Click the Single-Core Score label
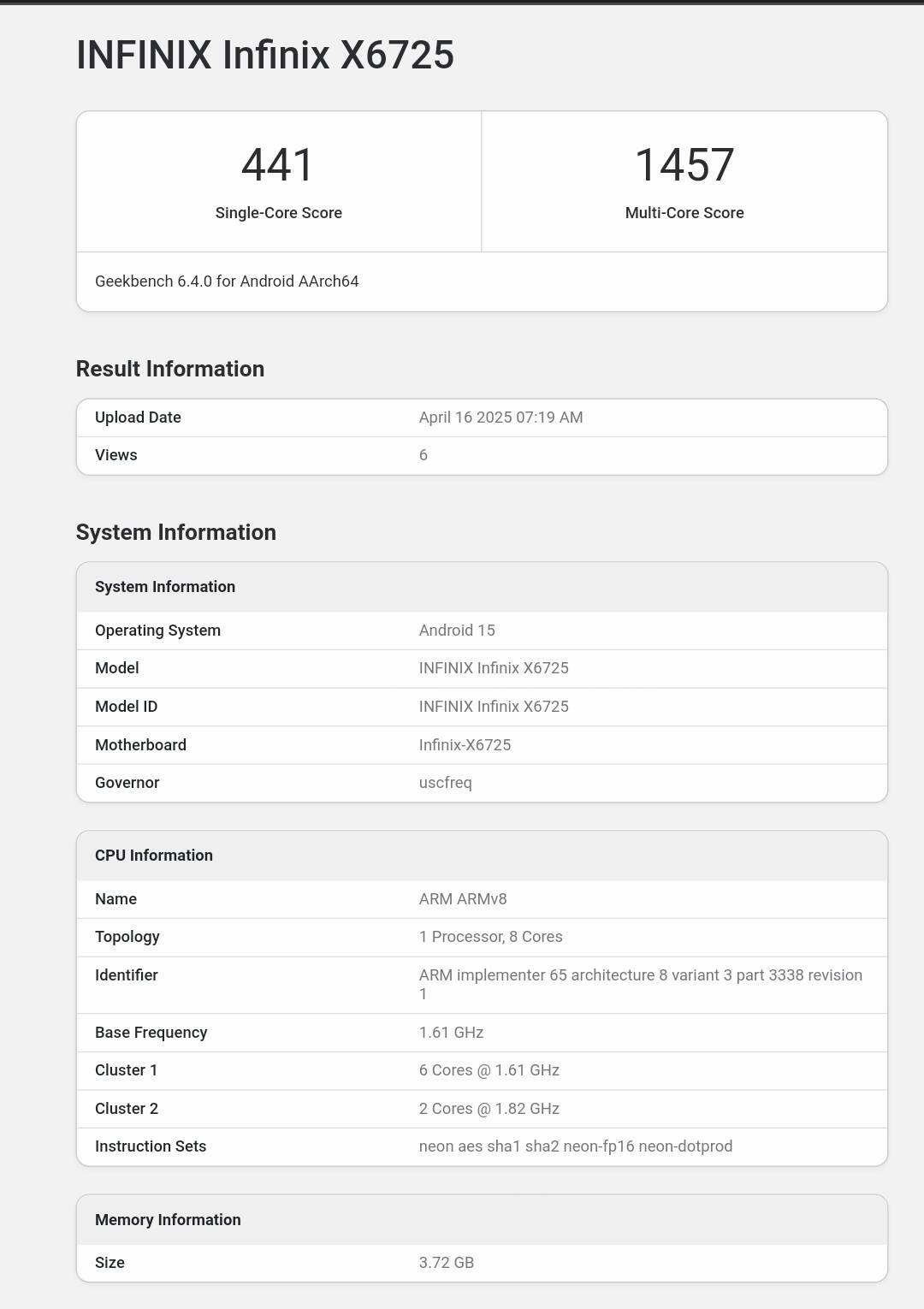924x1309 pixels. (279, 213)
